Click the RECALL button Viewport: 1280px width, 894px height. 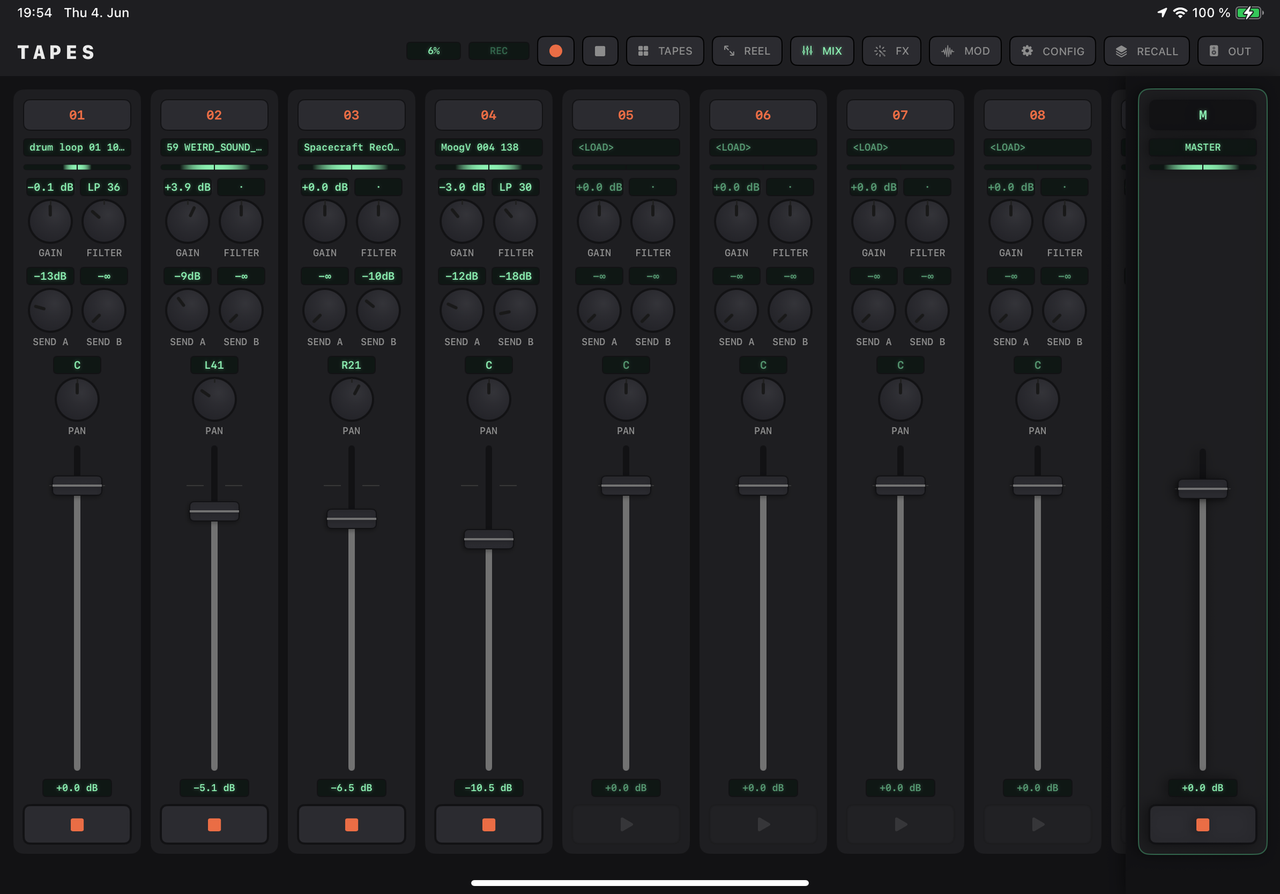[1147, 51]
